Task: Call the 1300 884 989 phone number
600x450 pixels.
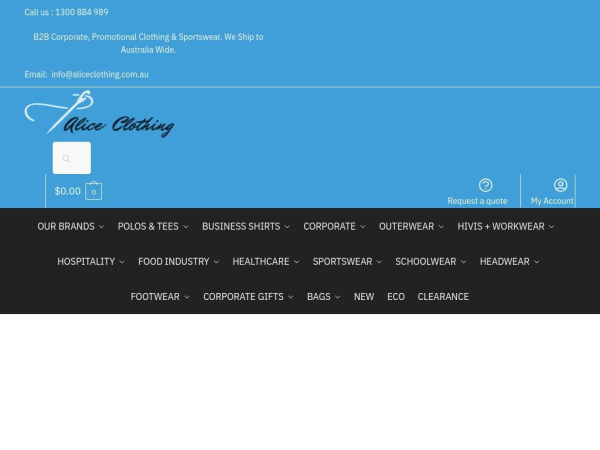Action: 81,12
